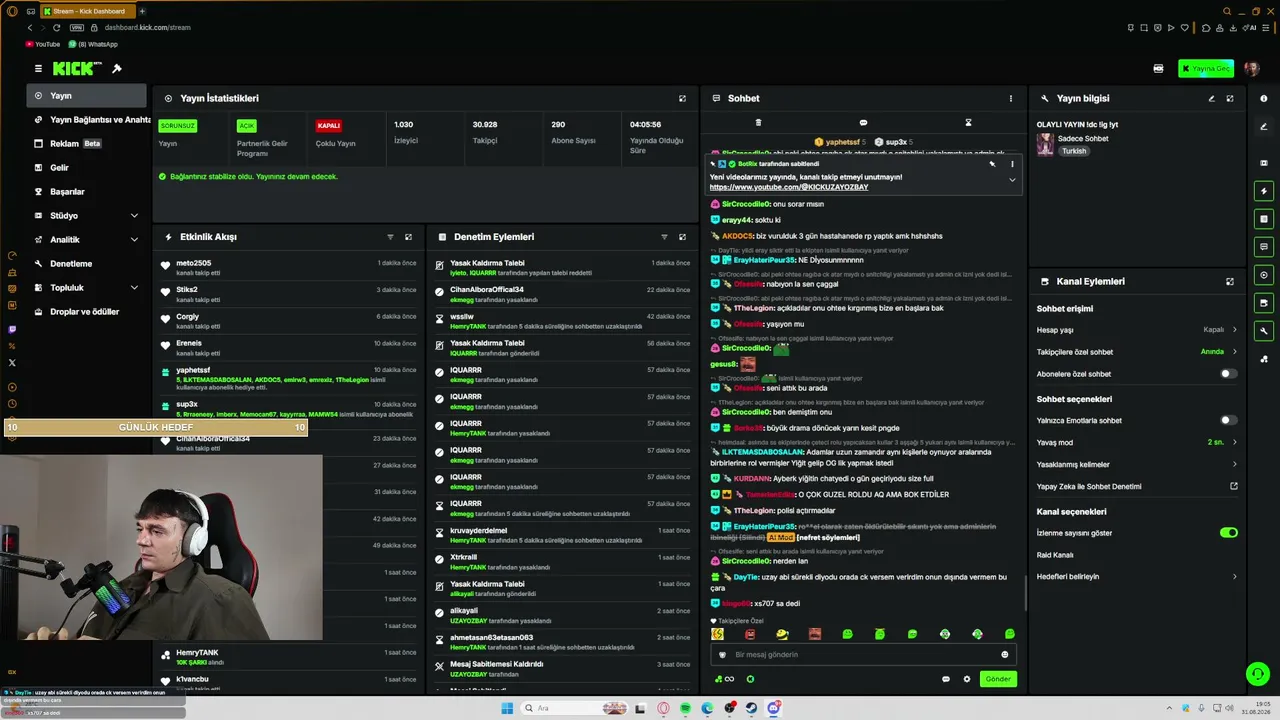Screen dimensions: 1280x720
Task: Open the emoji picker in message box
Action: (x=1005, y=655)
